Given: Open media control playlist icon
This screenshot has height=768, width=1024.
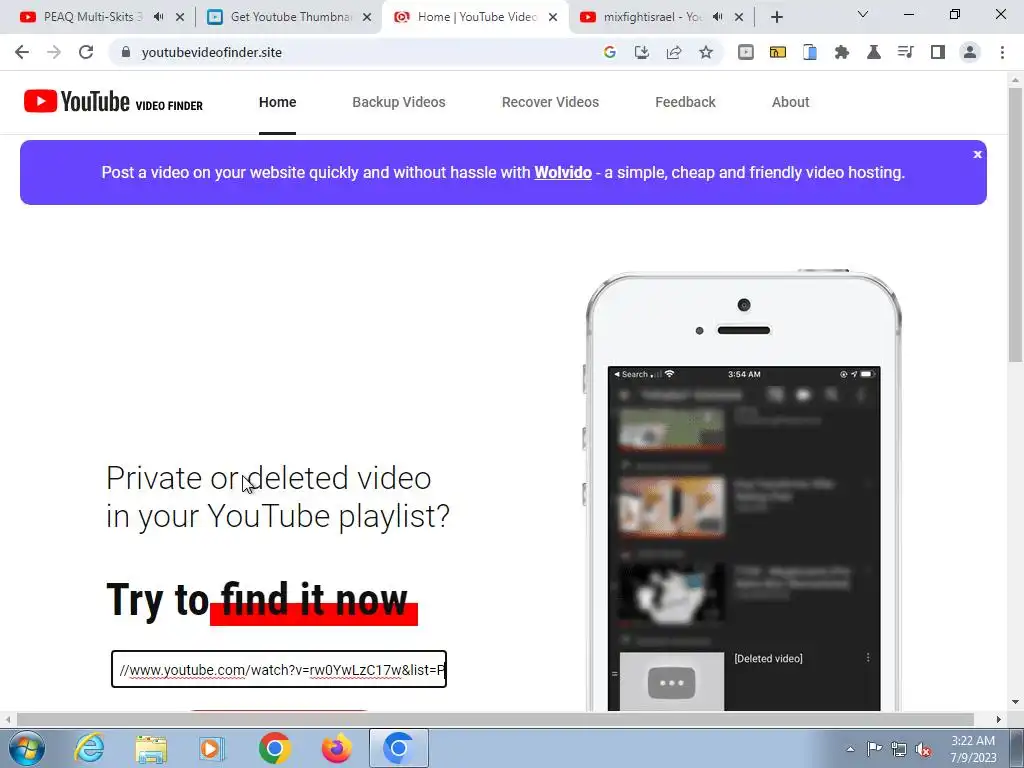Looking at the screenshot, I should (905, 52).
